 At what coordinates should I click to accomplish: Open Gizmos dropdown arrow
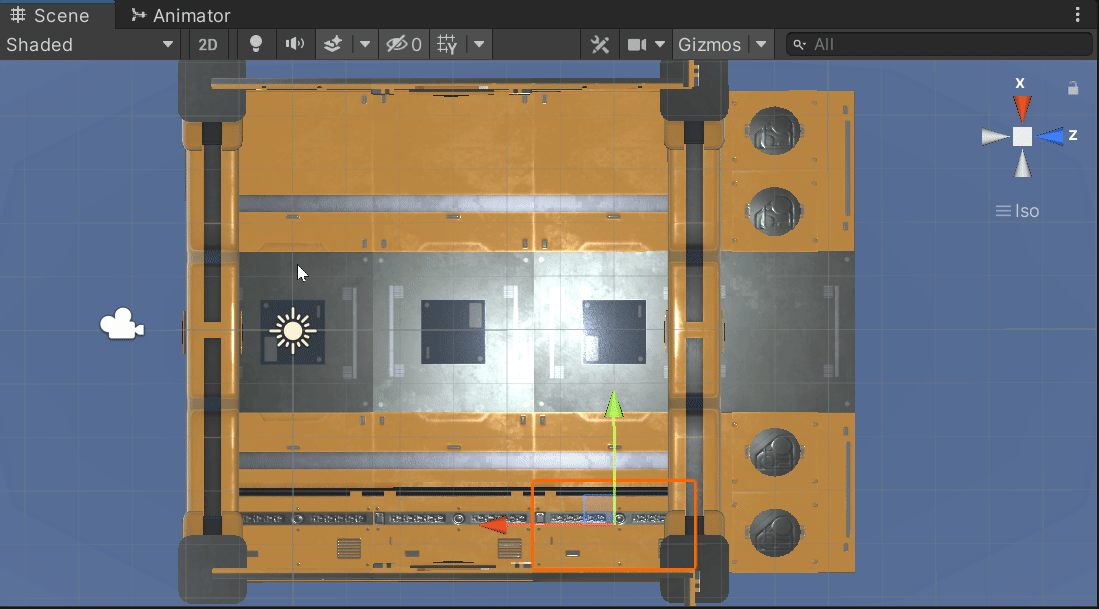[x=761, y=45]
